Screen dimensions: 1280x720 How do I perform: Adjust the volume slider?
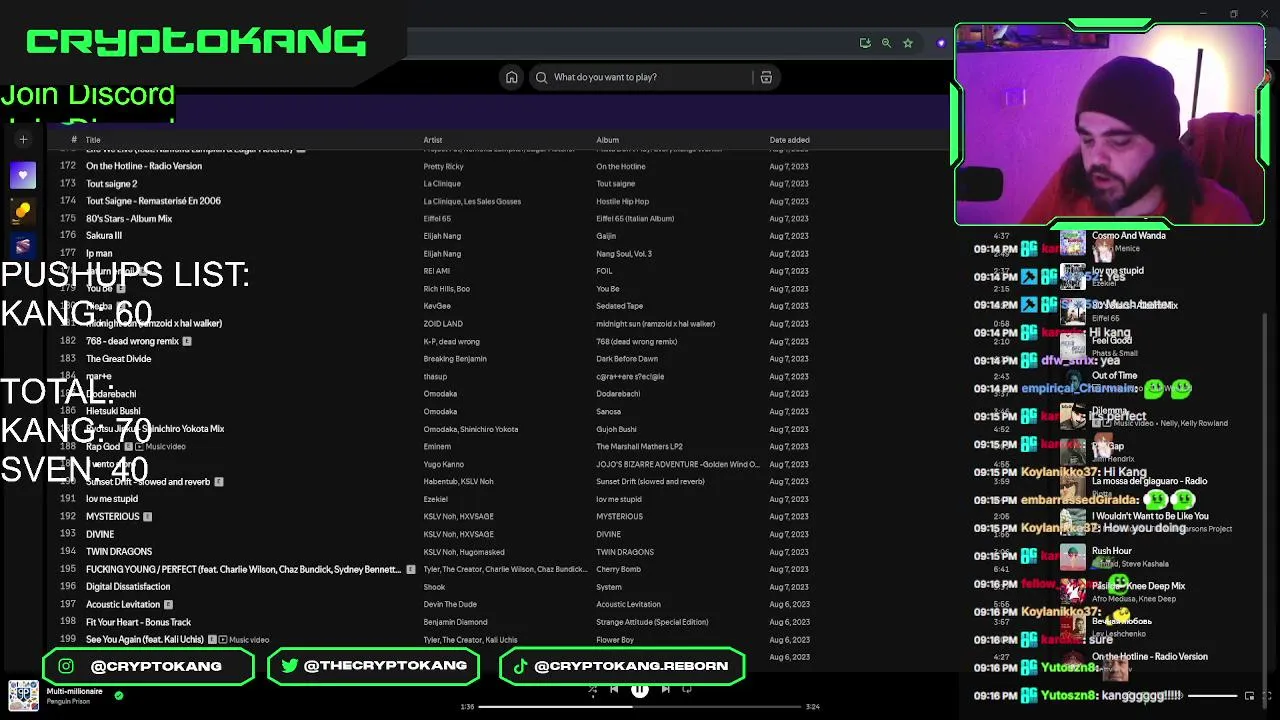1212,696
